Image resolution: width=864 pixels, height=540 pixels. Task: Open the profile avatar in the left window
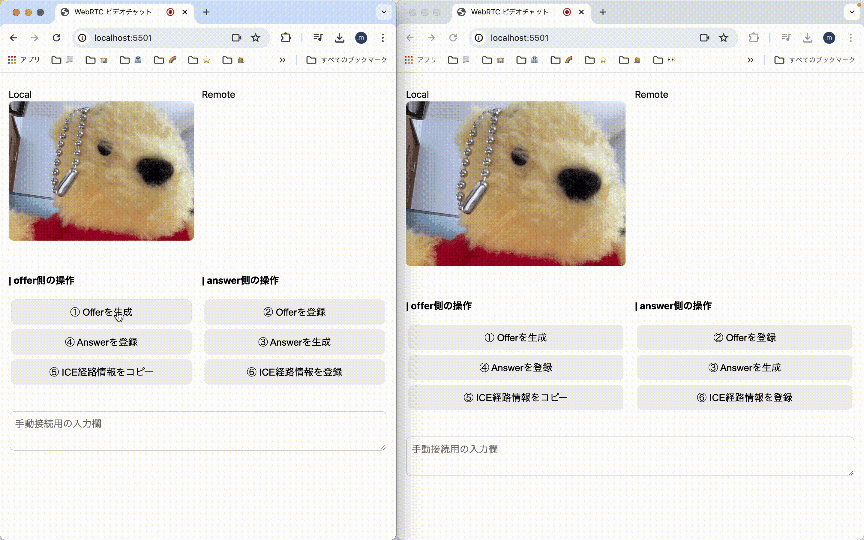361,38
